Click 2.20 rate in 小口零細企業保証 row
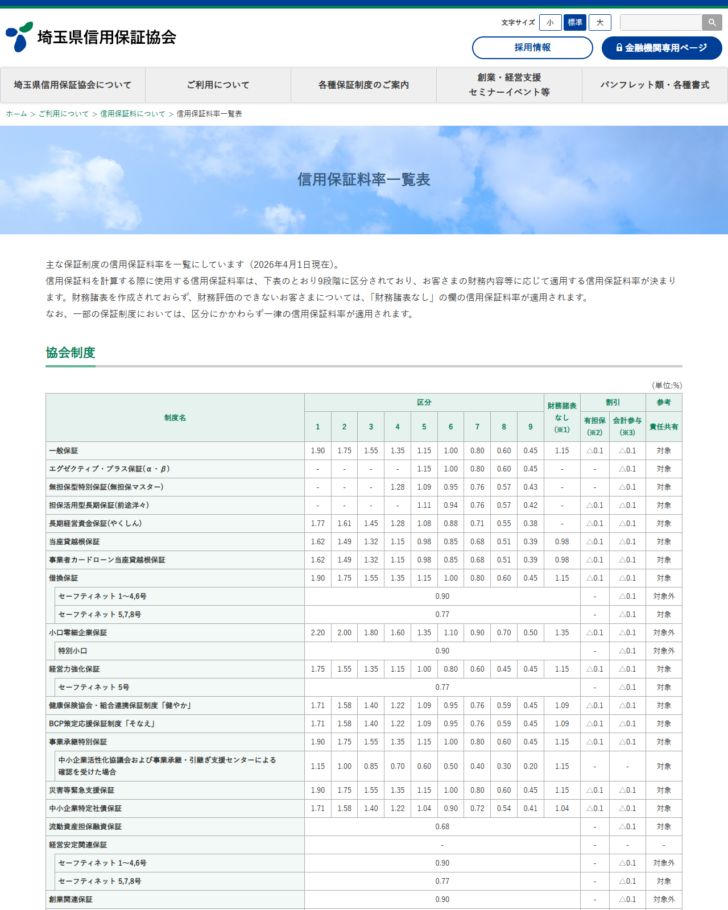 tap(318, 633)
